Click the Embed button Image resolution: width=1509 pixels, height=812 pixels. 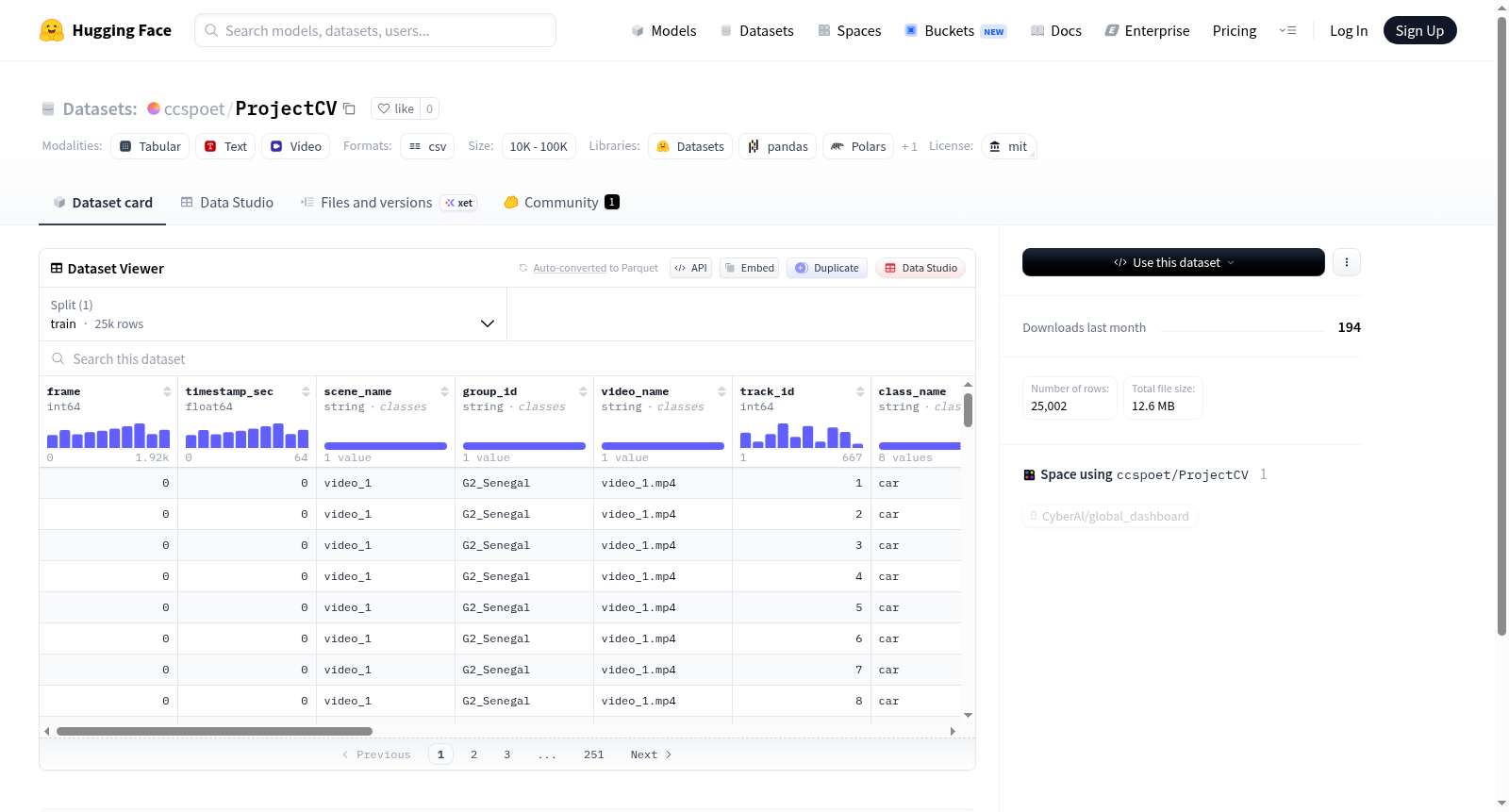pyautogui.click(x=749, y=268)
